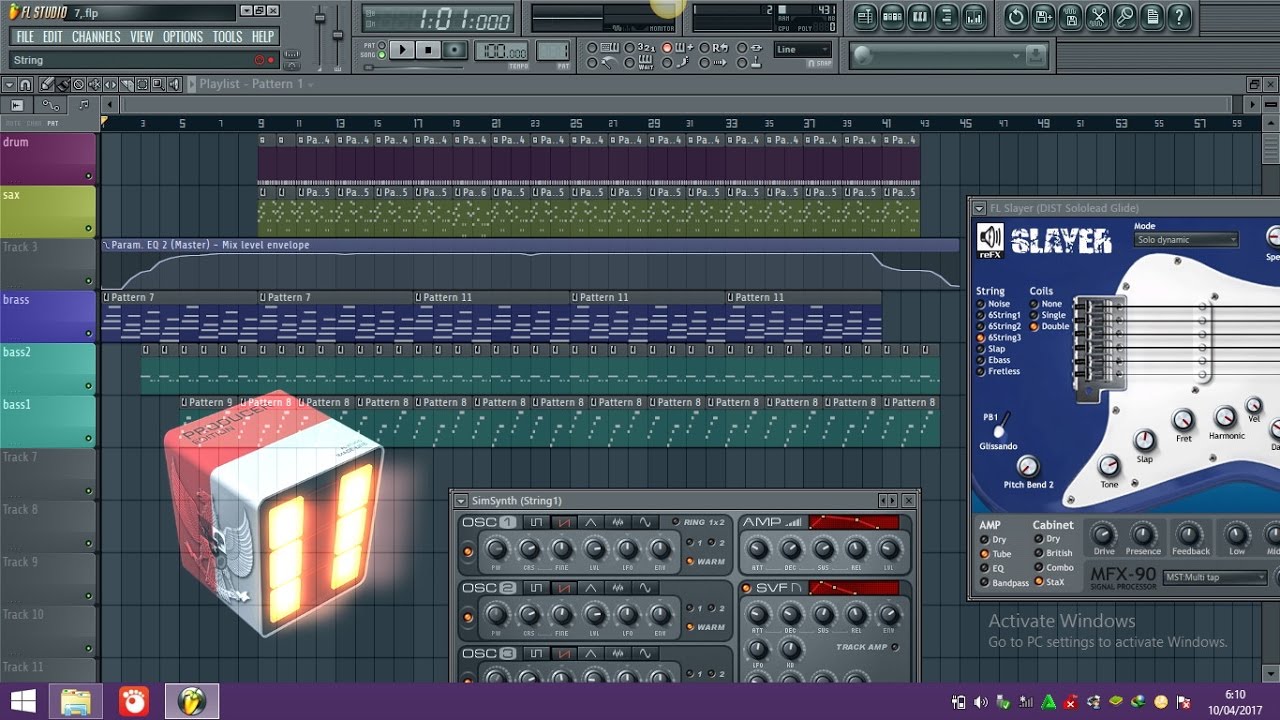
Task: Select the Delete tool in Playlist toolbar
Action: (78, 85)
